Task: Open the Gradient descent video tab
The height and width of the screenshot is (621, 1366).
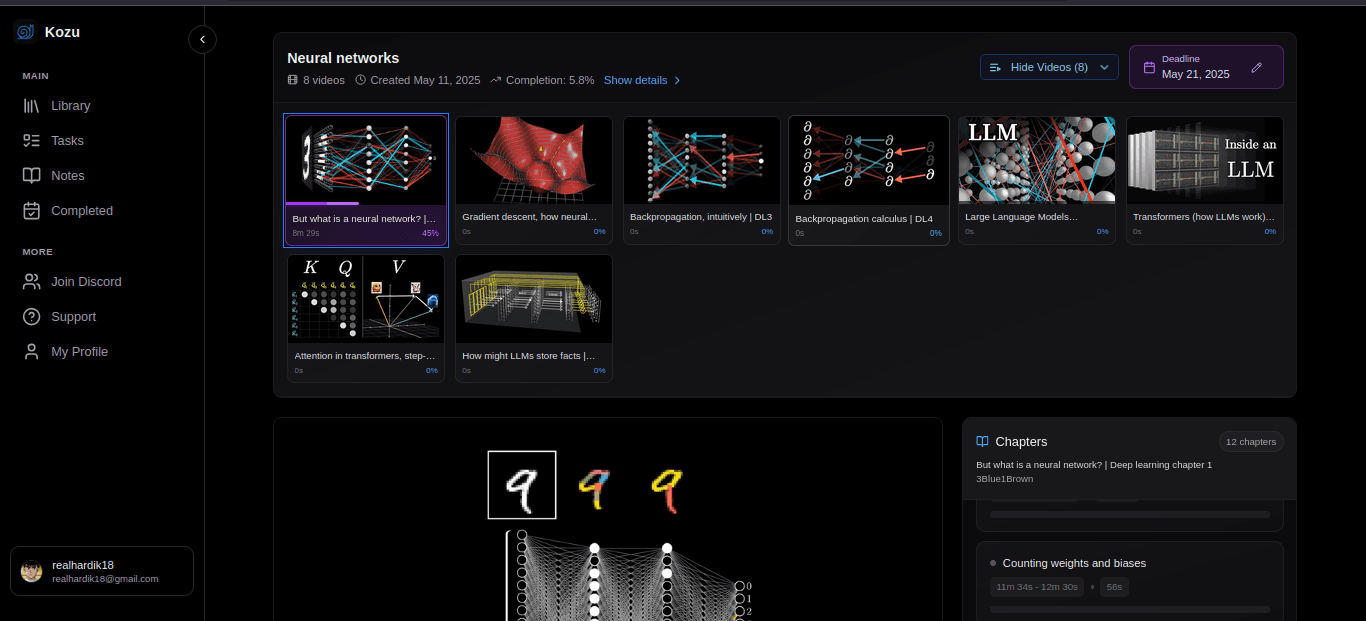Action: tap(533, 180)
